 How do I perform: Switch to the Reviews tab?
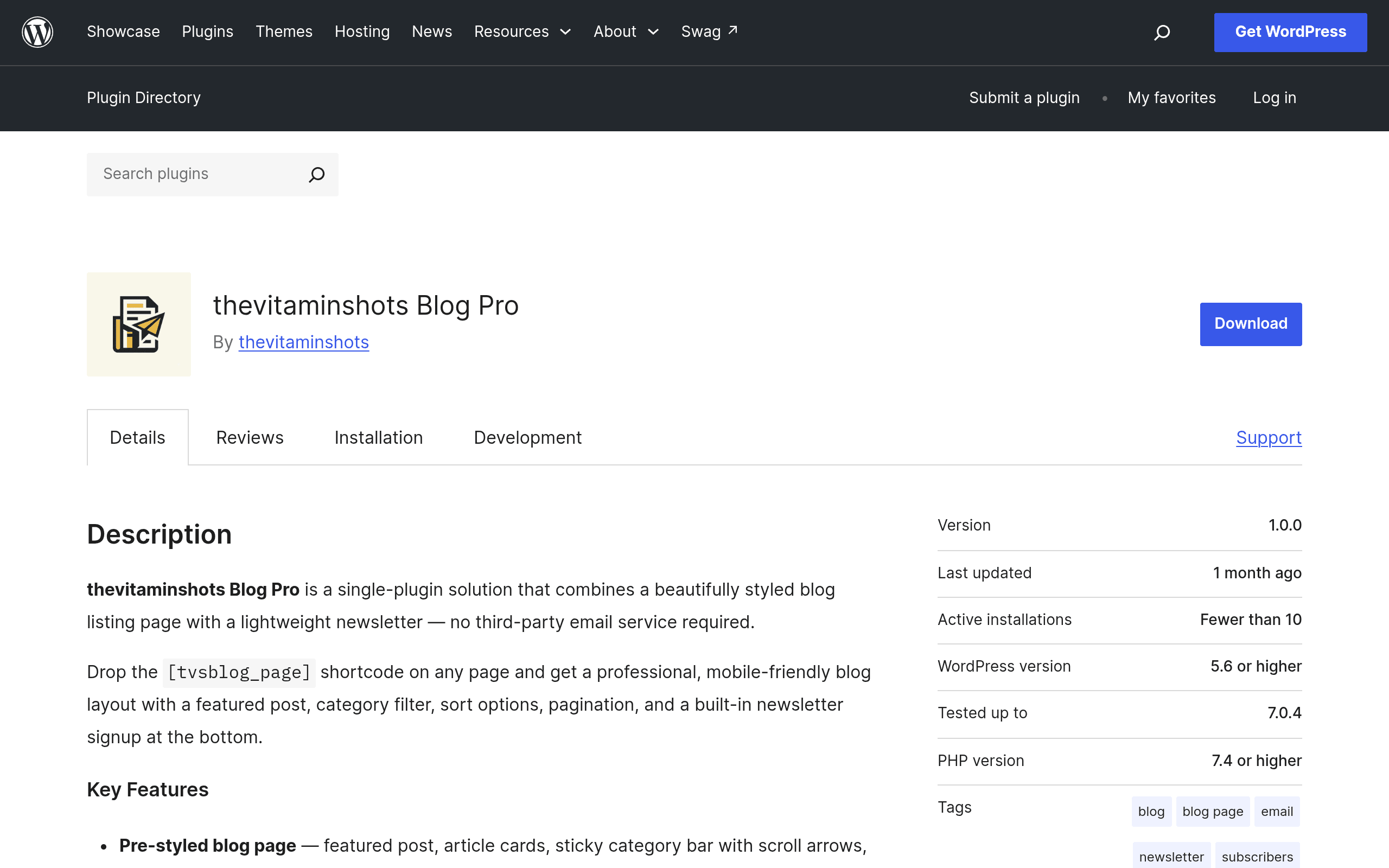point(250,437)
